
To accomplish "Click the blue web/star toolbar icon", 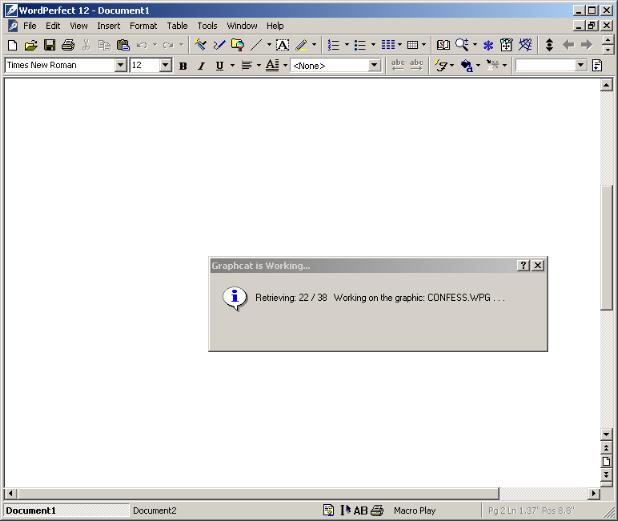I will (525, 45).
